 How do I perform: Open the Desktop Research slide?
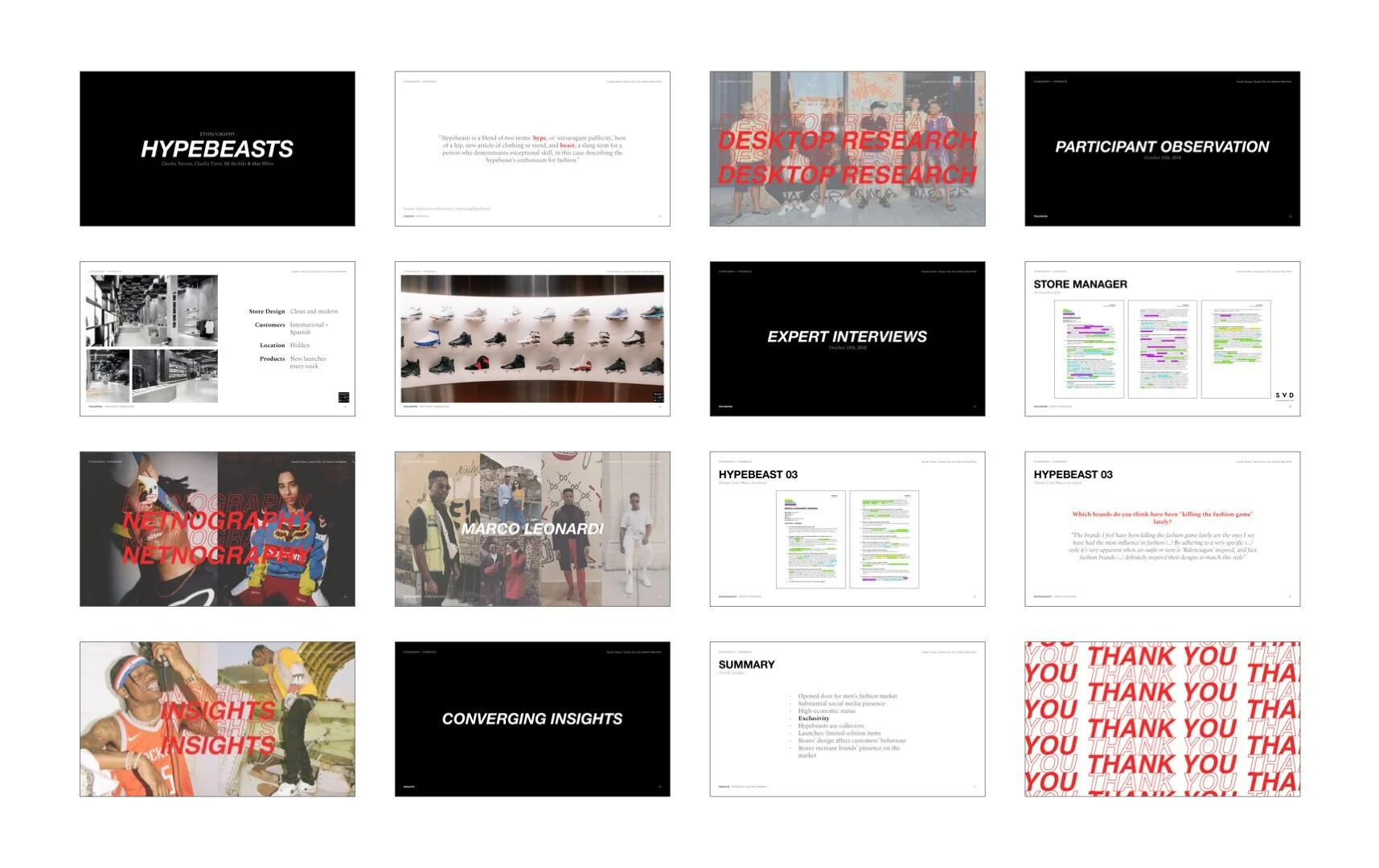848,149
